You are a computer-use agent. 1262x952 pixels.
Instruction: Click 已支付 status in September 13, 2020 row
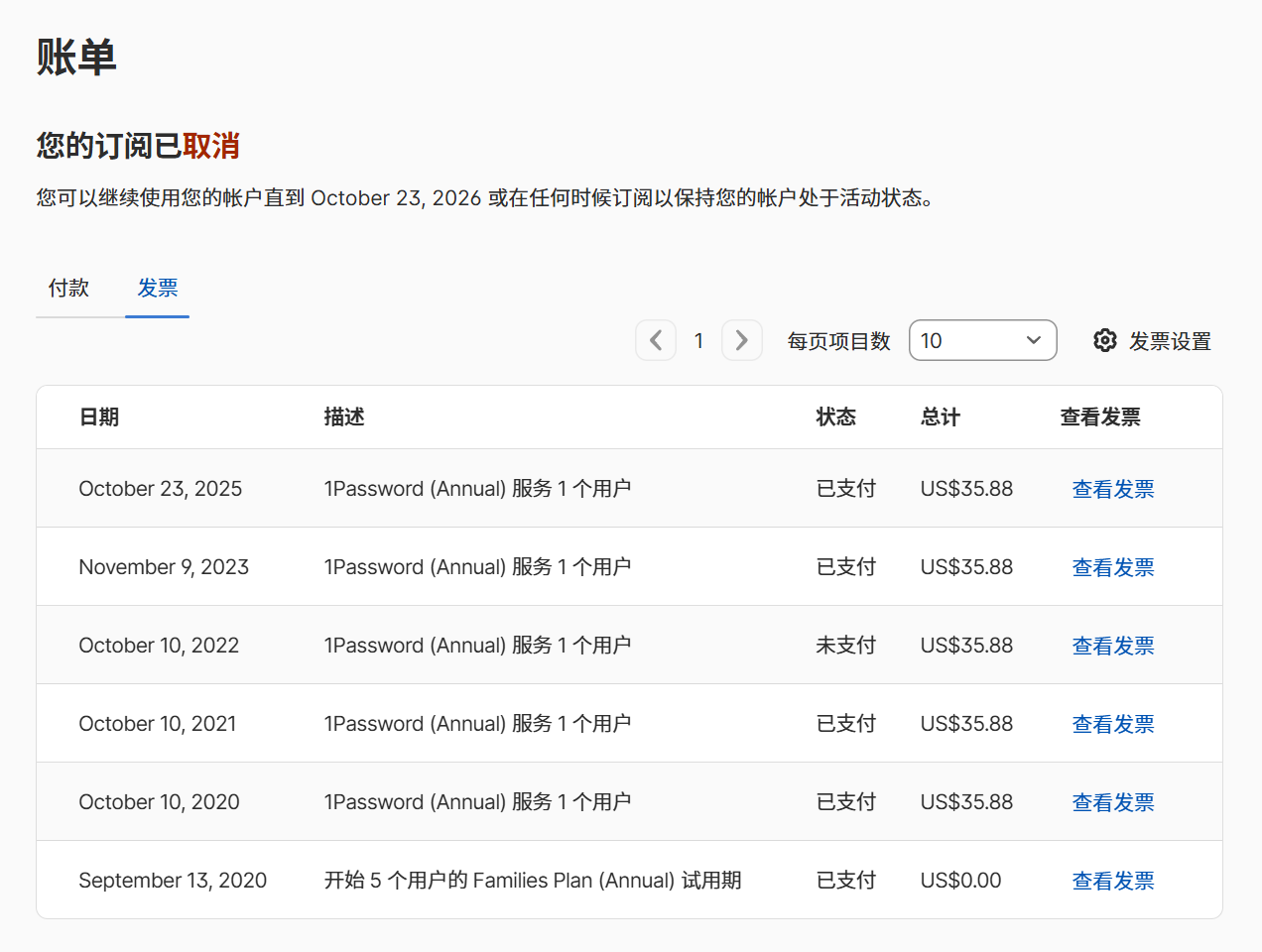pos(846,881)
